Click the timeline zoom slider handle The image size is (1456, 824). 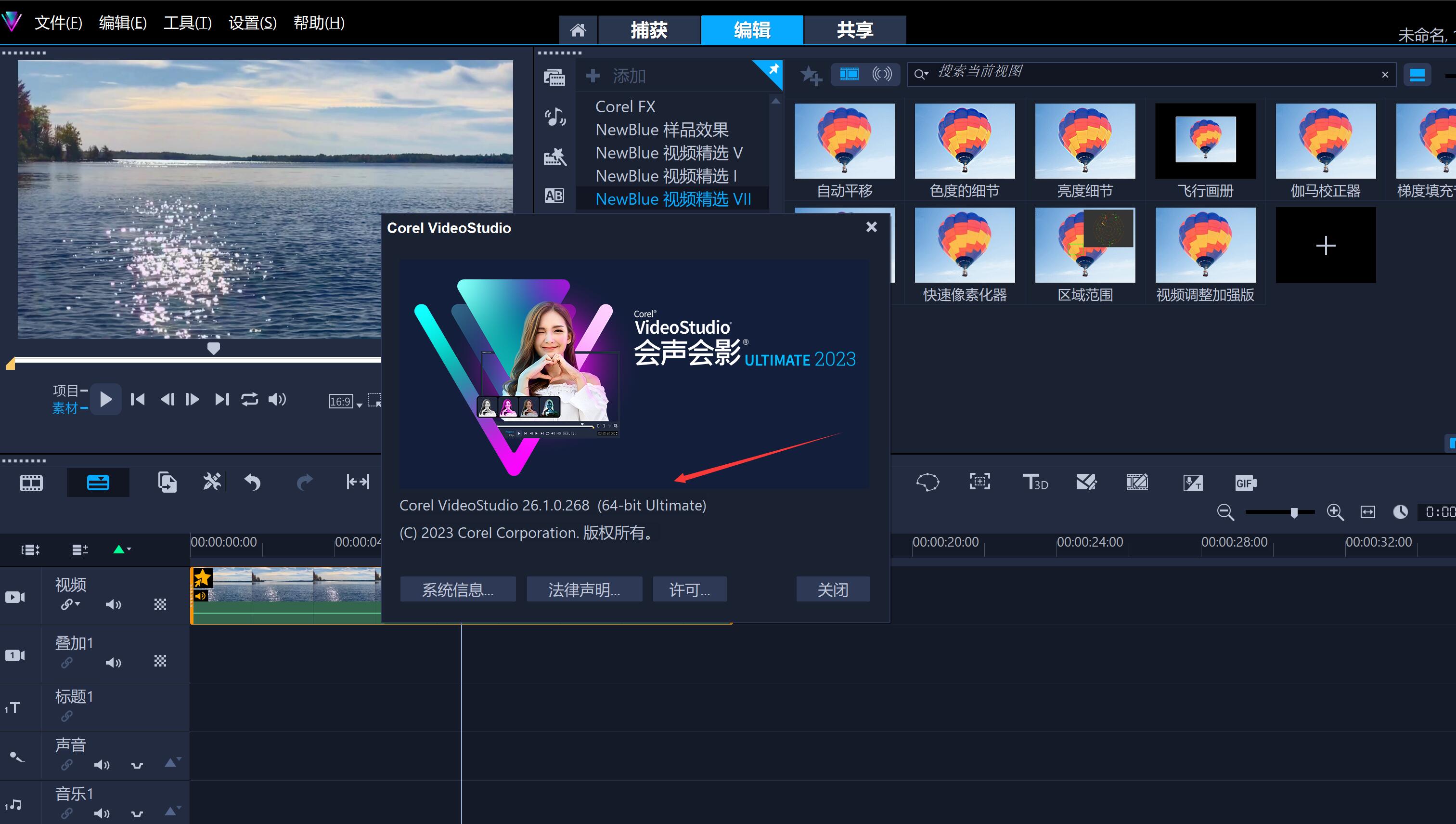coord(1294,513)
